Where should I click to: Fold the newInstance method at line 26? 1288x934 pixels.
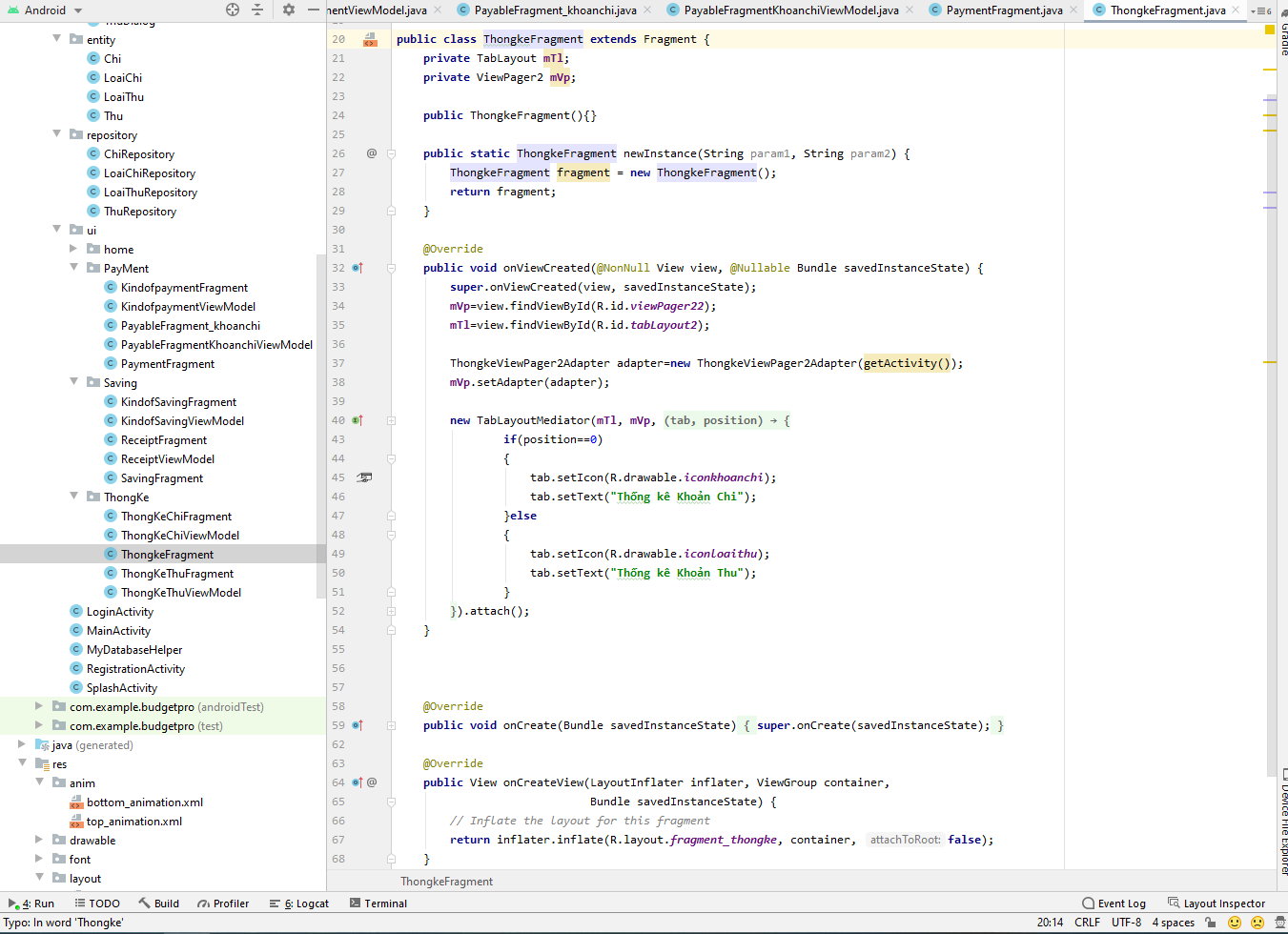point(391,153)
